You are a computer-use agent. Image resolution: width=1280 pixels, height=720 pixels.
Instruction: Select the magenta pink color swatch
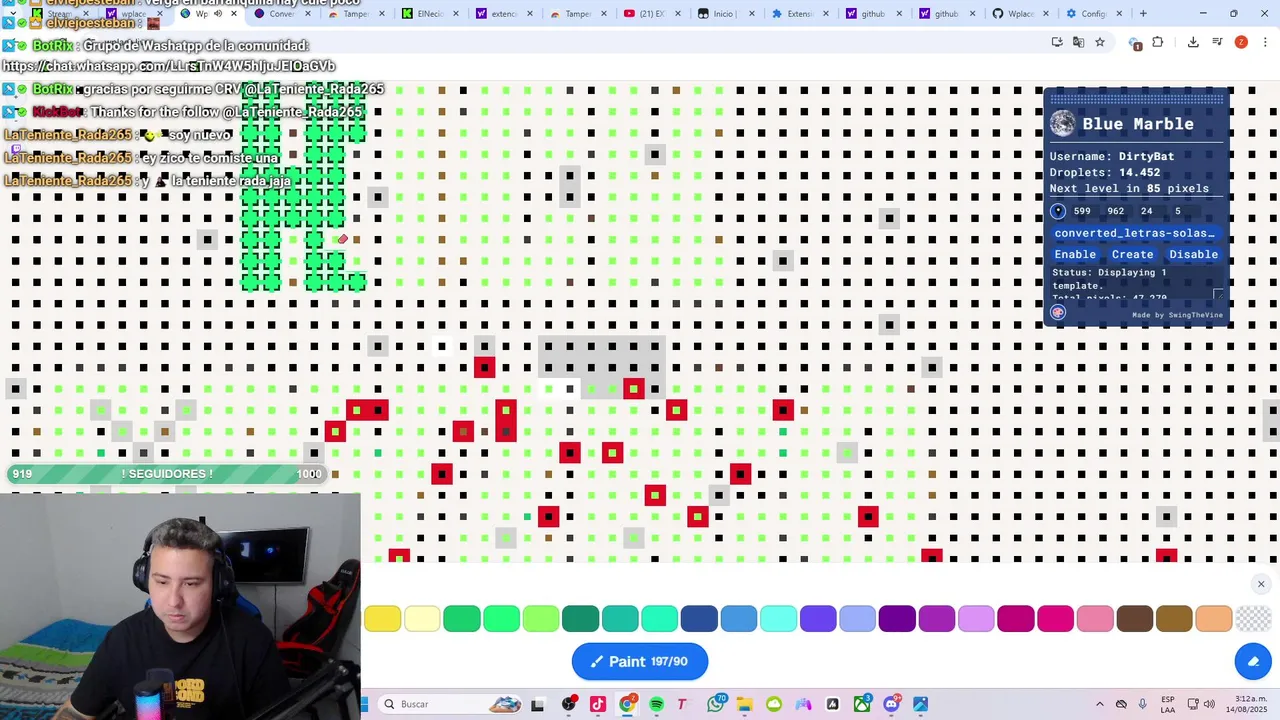pyautogui.click(x=1055, y=619)
